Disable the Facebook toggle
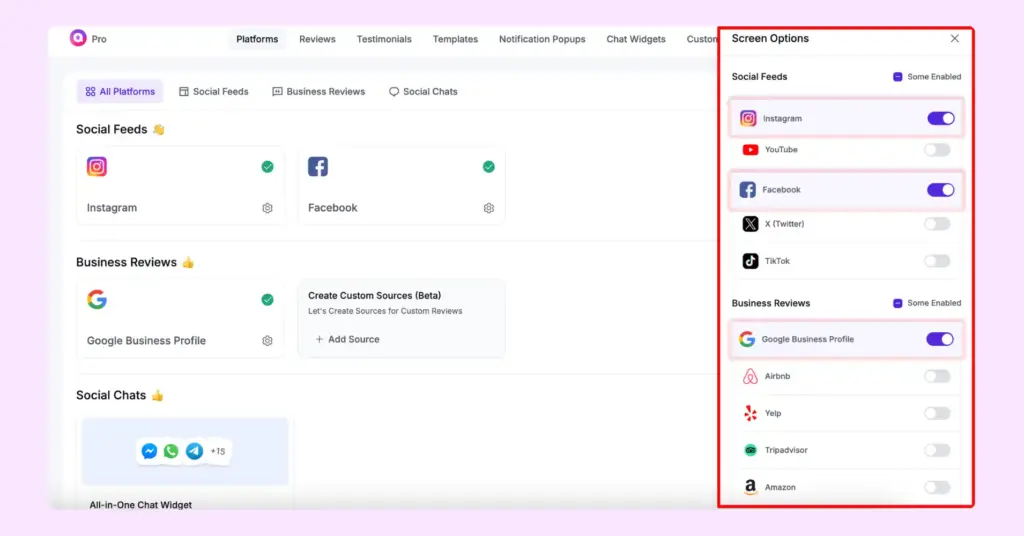 (x=941, y=190)
